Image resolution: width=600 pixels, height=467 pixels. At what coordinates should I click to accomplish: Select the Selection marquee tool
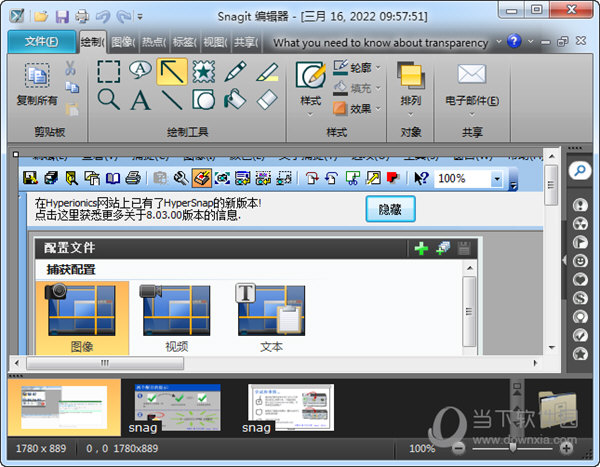pyautogui.click(x=109, y=72)
